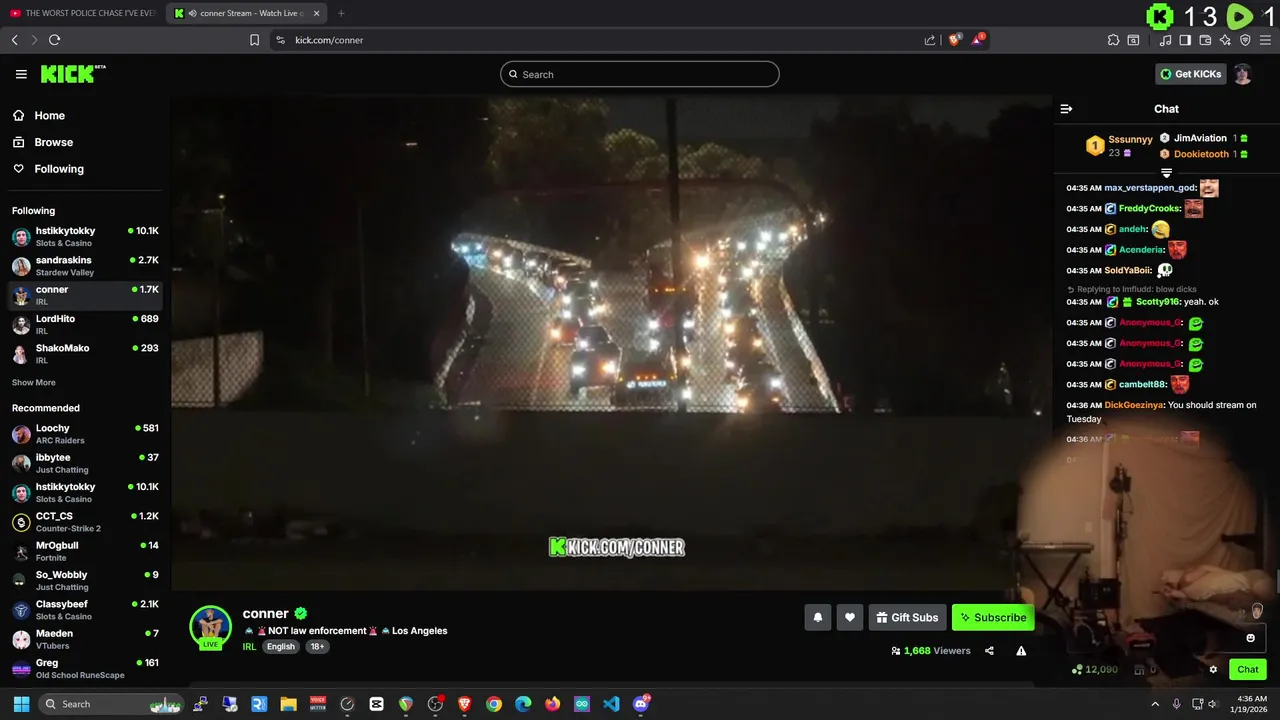Click the 12,090 channel points balance

pyautogui.click(x=1095, y=670)
